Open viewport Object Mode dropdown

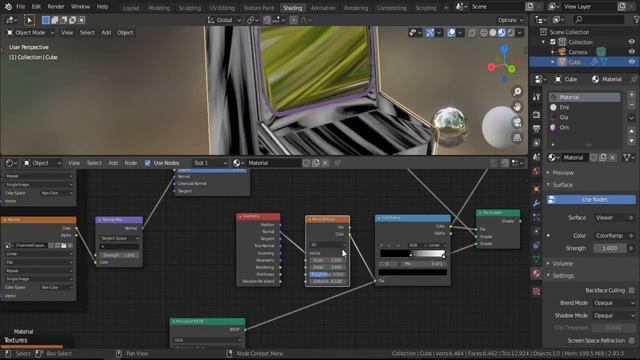tap(30, 33)
